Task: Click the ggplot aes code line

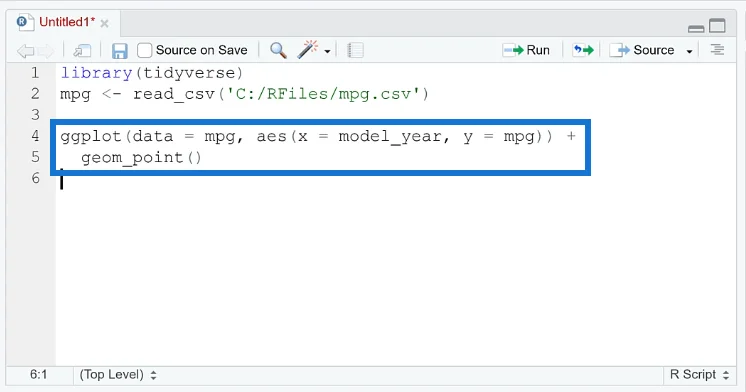Action: 318,137
